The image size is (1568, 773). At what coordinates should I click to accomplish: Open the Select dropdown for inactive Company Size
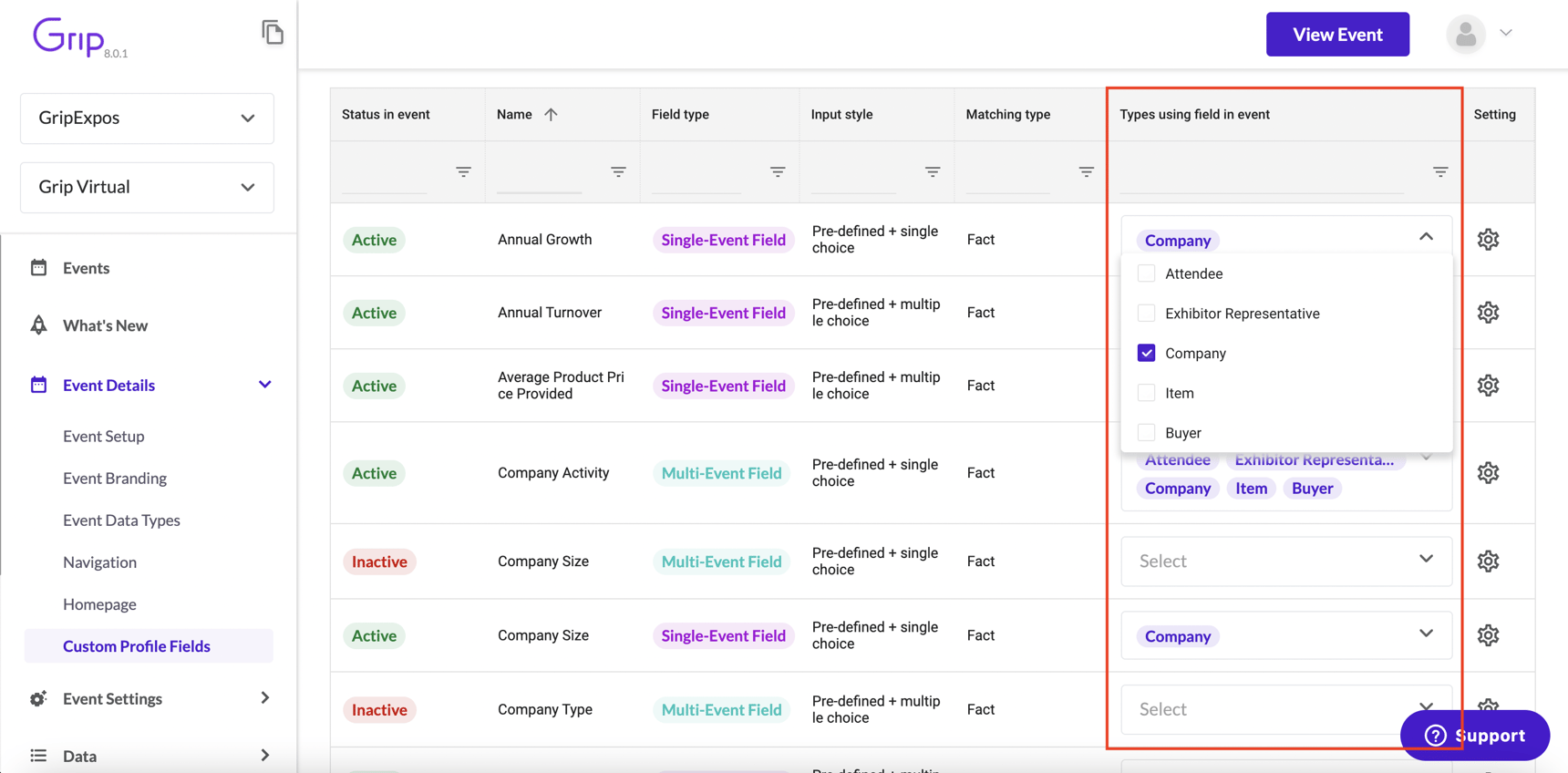[1285, 561]
